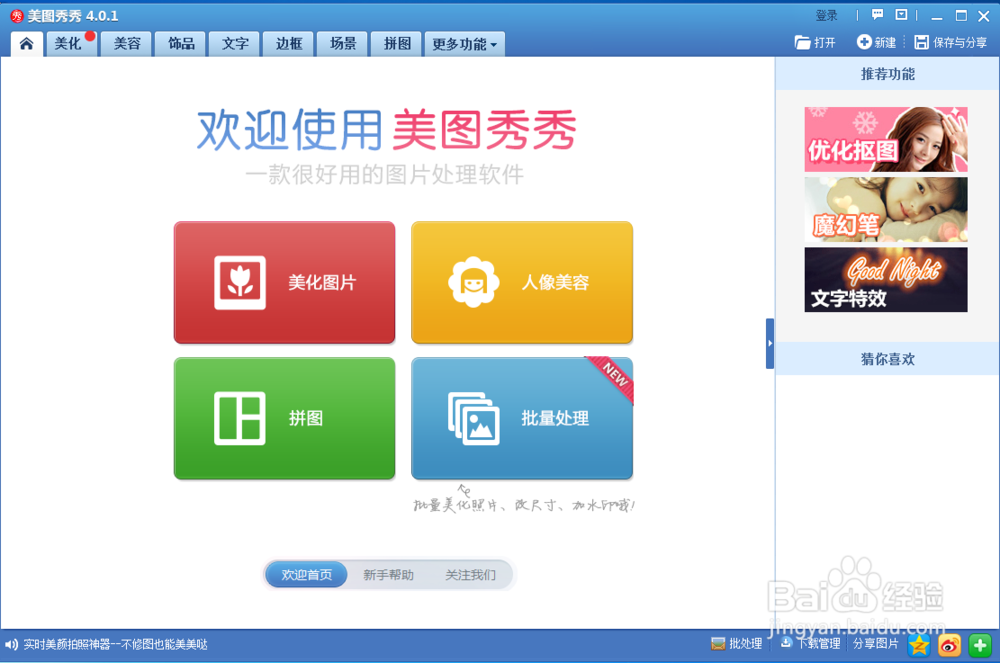Image resolution: width=1000 pixels, height=663 pixels.
Task: Click the green plus share icon
Action: [x=980, y=645]
